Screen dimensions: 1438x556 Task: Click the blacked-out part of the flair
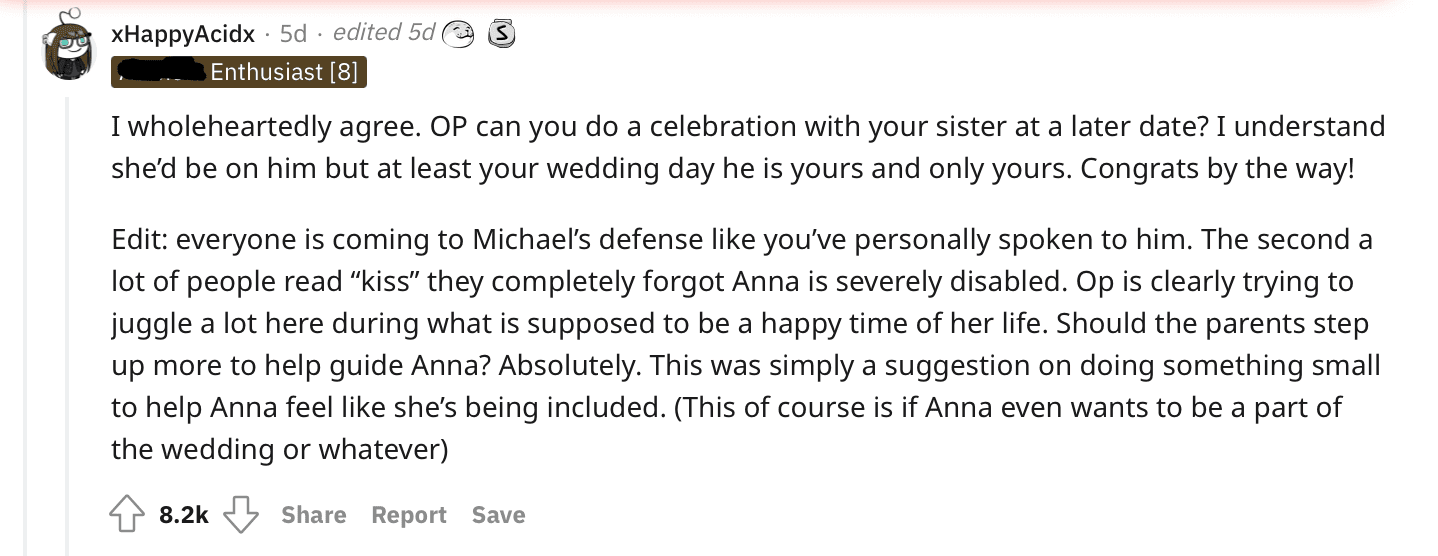[x=158, y=72]
